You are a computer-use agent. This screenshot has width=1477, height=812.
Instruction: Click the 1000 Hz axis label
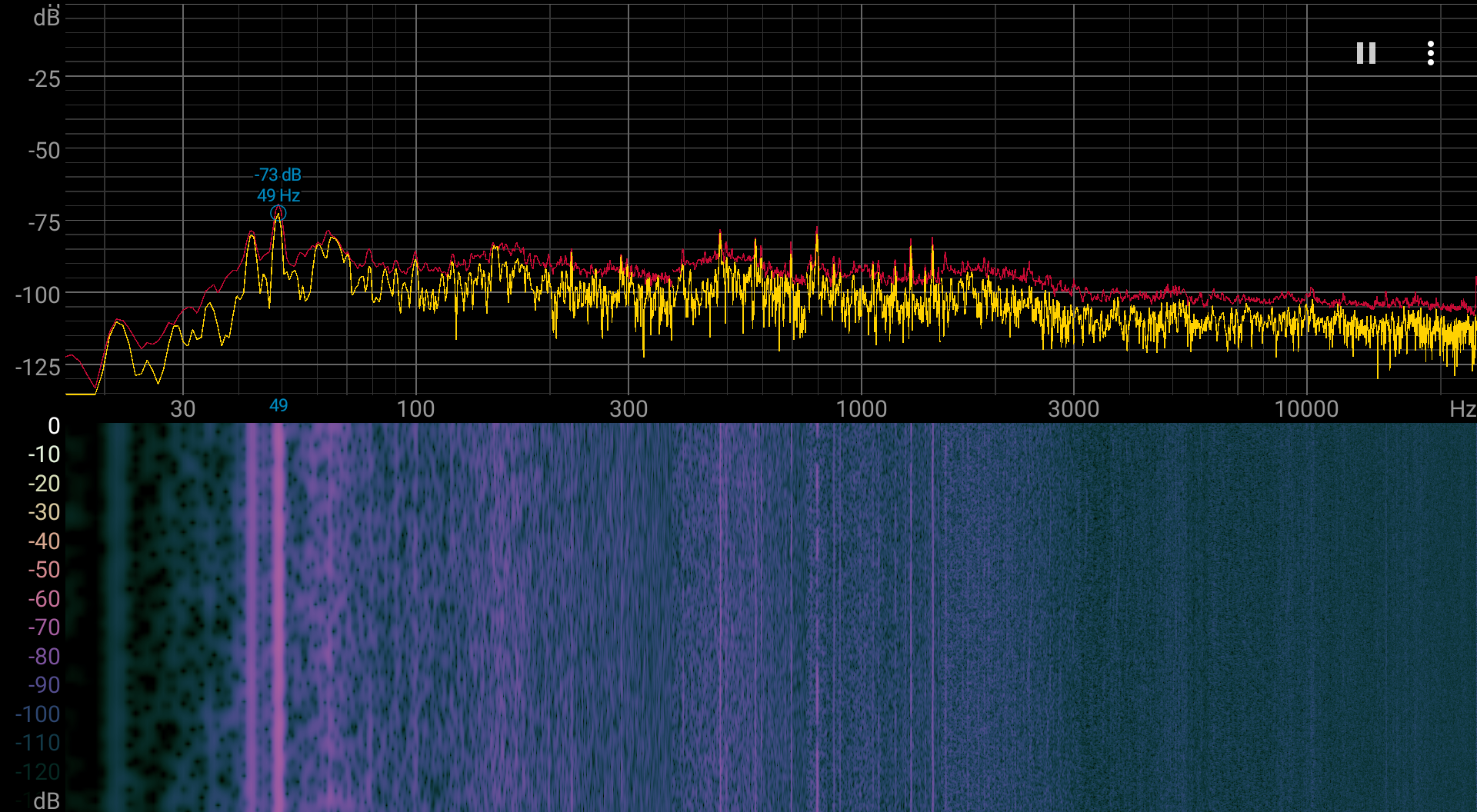pos(862,408)
